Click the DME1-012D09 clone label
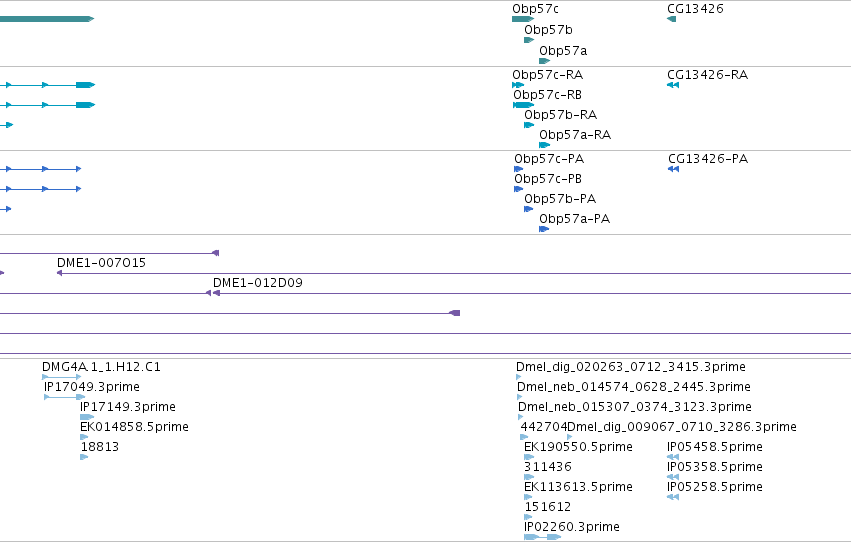 click(258, 283)
